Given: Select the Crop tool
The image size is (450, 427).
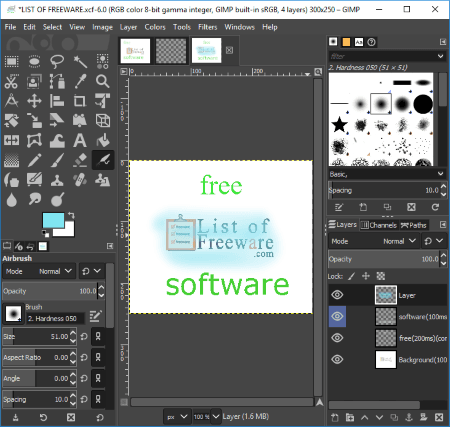Looking at the screenshot, I should coord(80,101).
